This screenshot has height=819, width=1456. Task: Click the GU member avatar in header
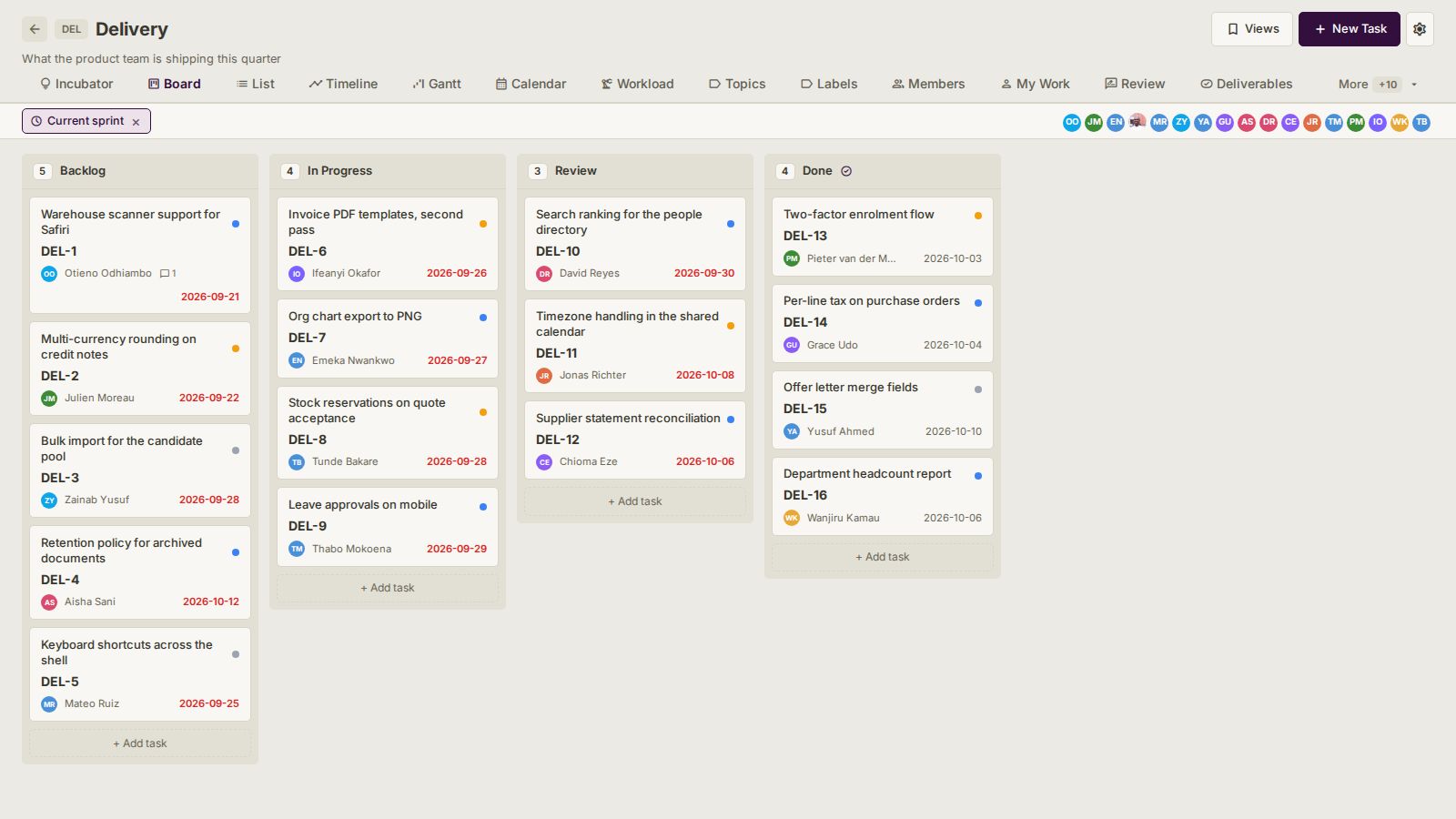(1225, 122)
